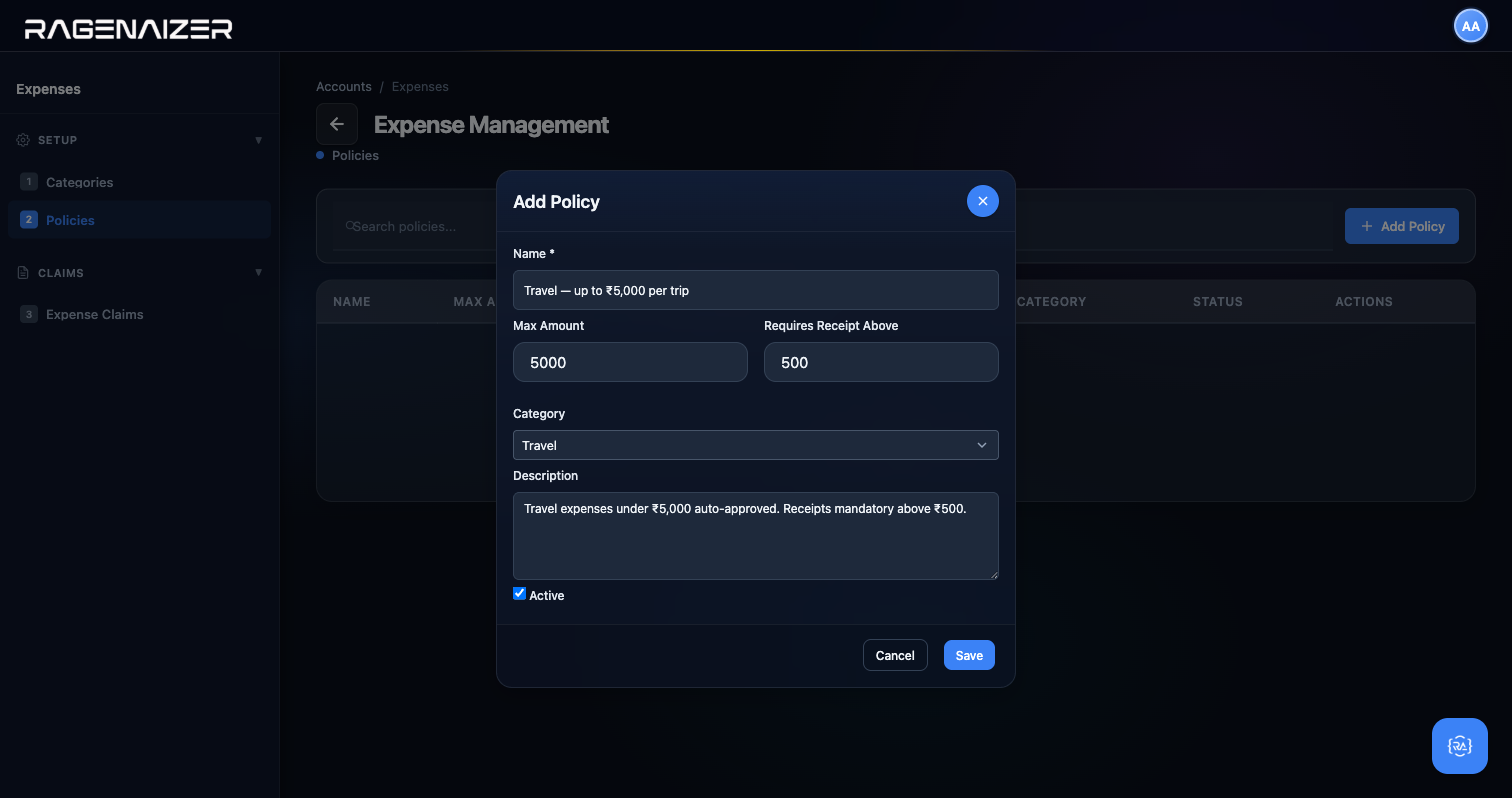Click the CATEGORY column header

[1051, 301]
